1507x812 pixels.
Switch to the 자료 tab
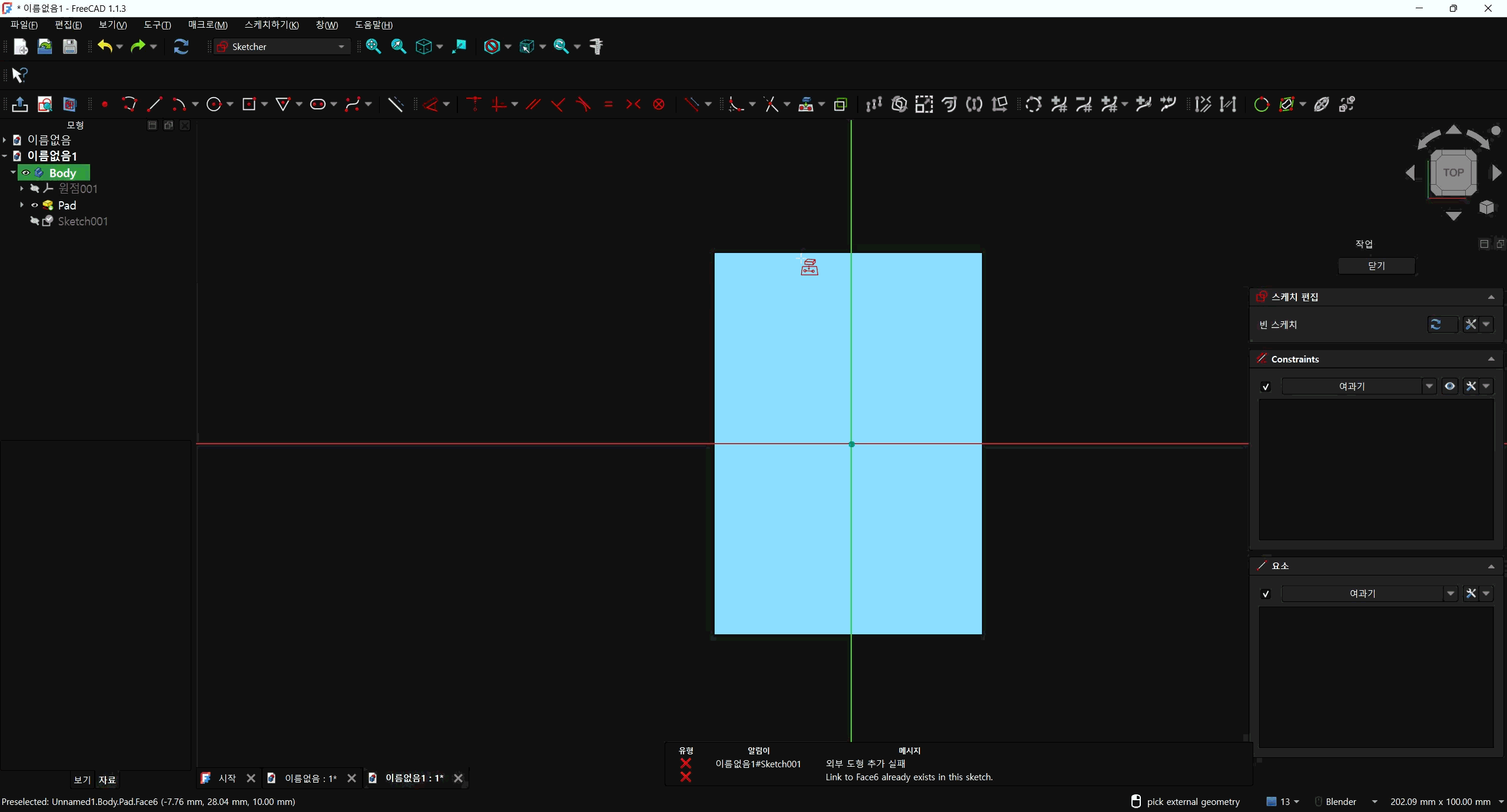[107, 780]
